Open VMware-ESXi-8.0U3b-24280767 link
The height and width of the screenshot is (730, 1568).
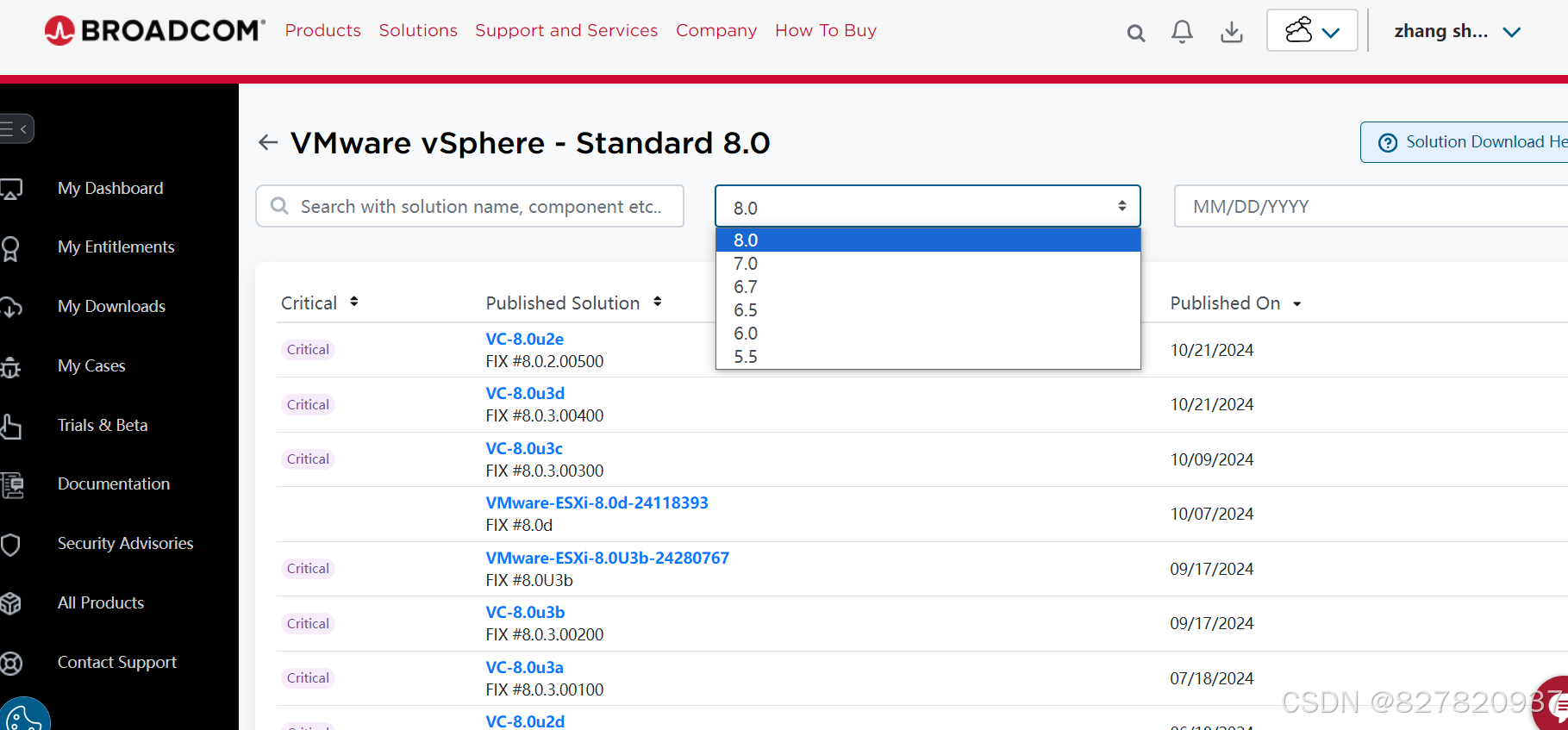608,558
